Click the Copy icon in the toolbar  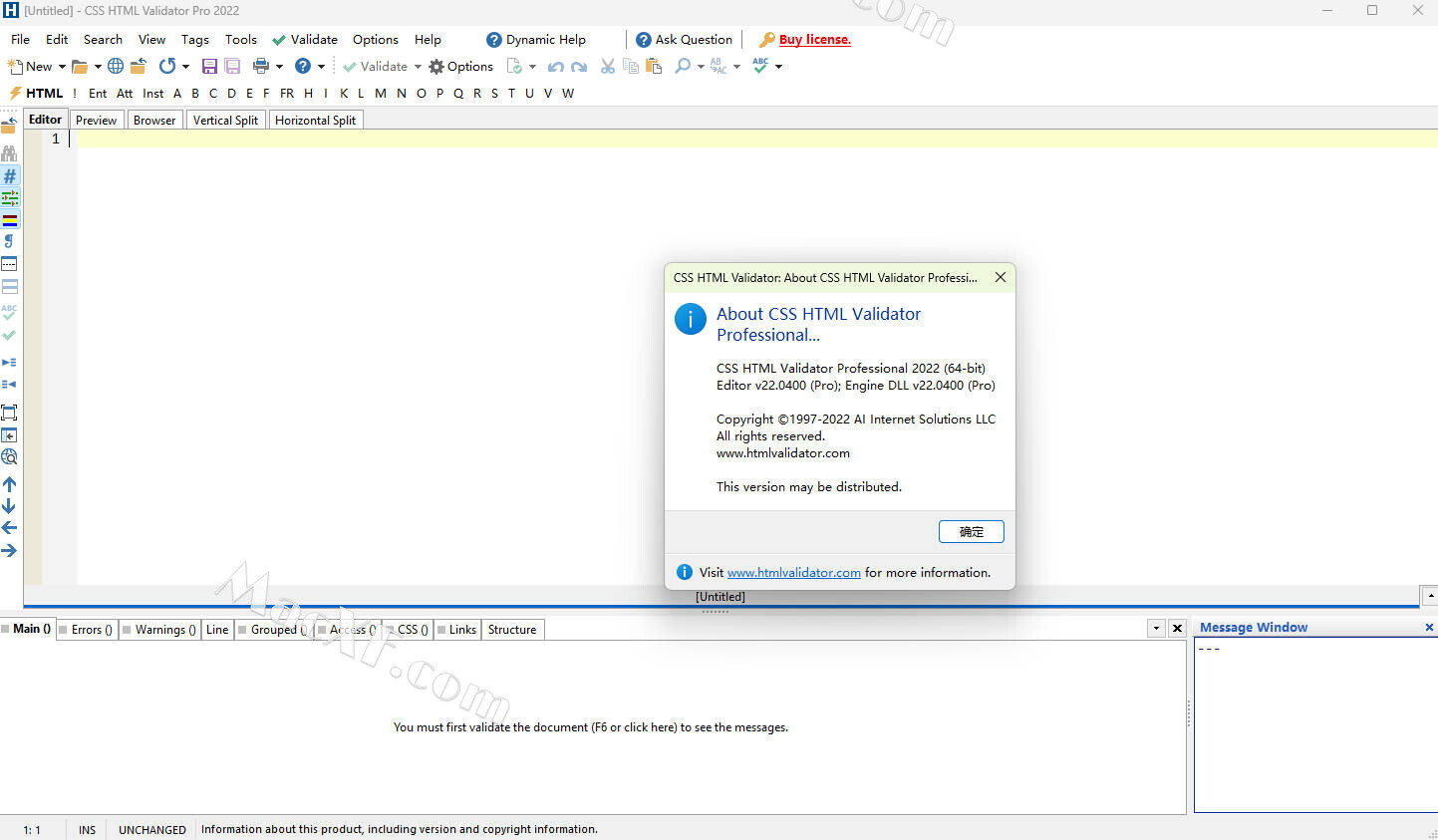click(x=631, y=67)
